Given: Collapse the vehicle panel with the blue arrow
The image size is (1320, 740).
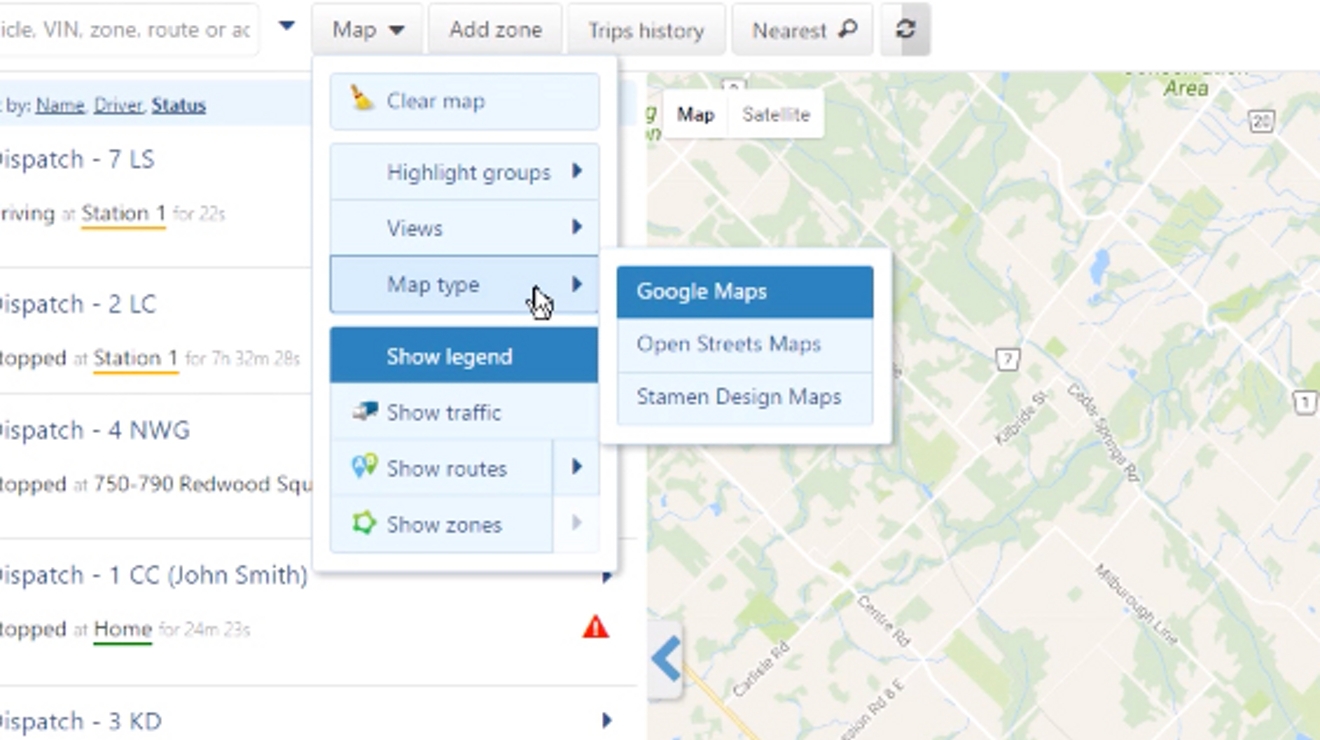Looking at the screenshot, I should click(665, 659).
